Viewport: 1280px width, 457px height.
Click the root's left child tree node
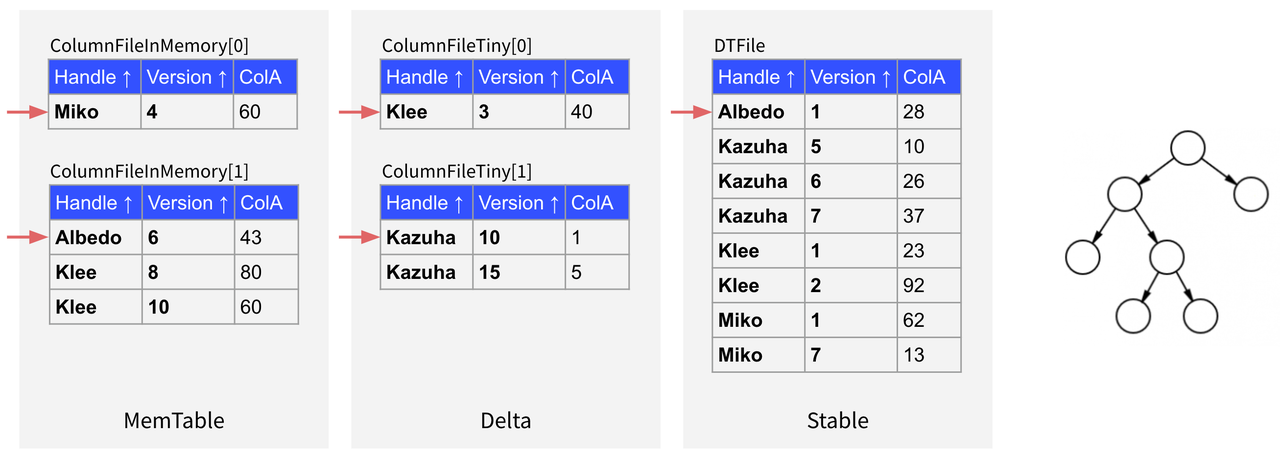click(x=1124, y=194)
